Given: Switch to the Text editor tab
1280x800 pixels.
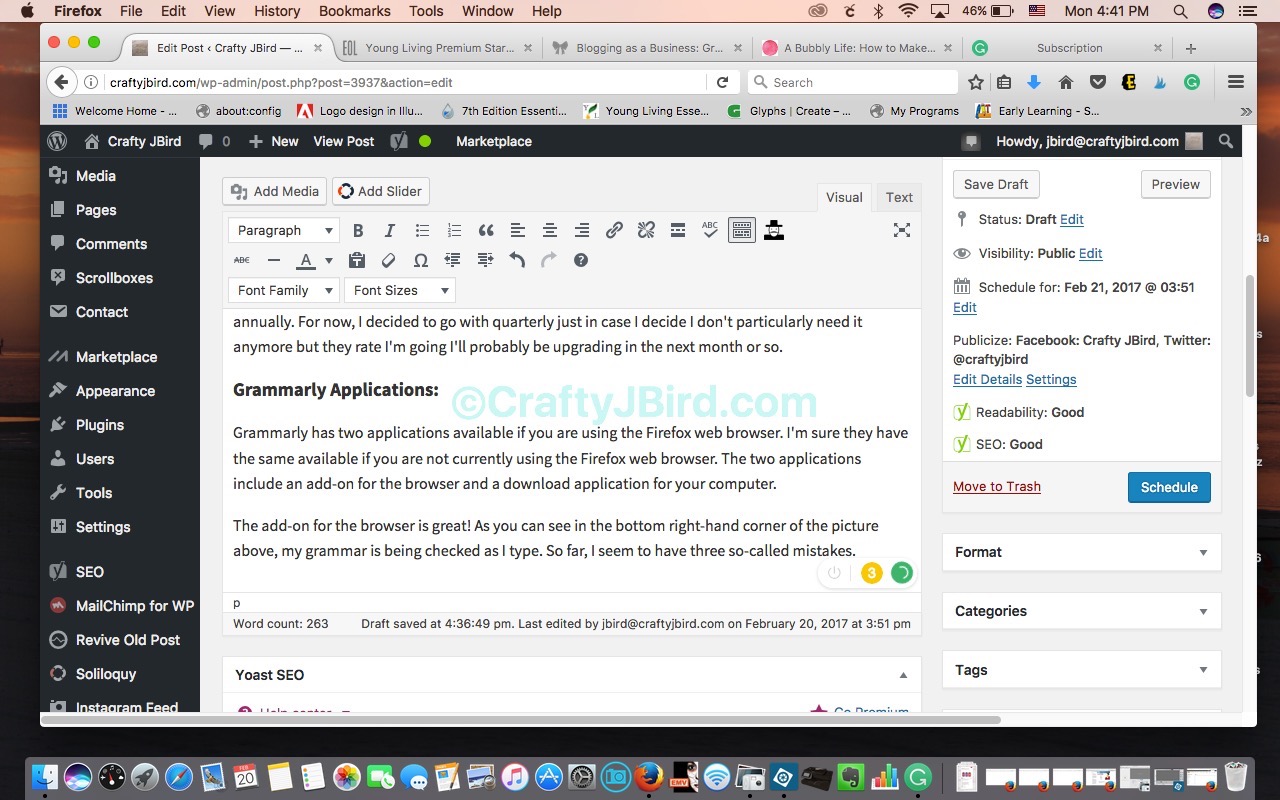Looking at the screenshot, I should pyautogui.click(x=899, y=197).
